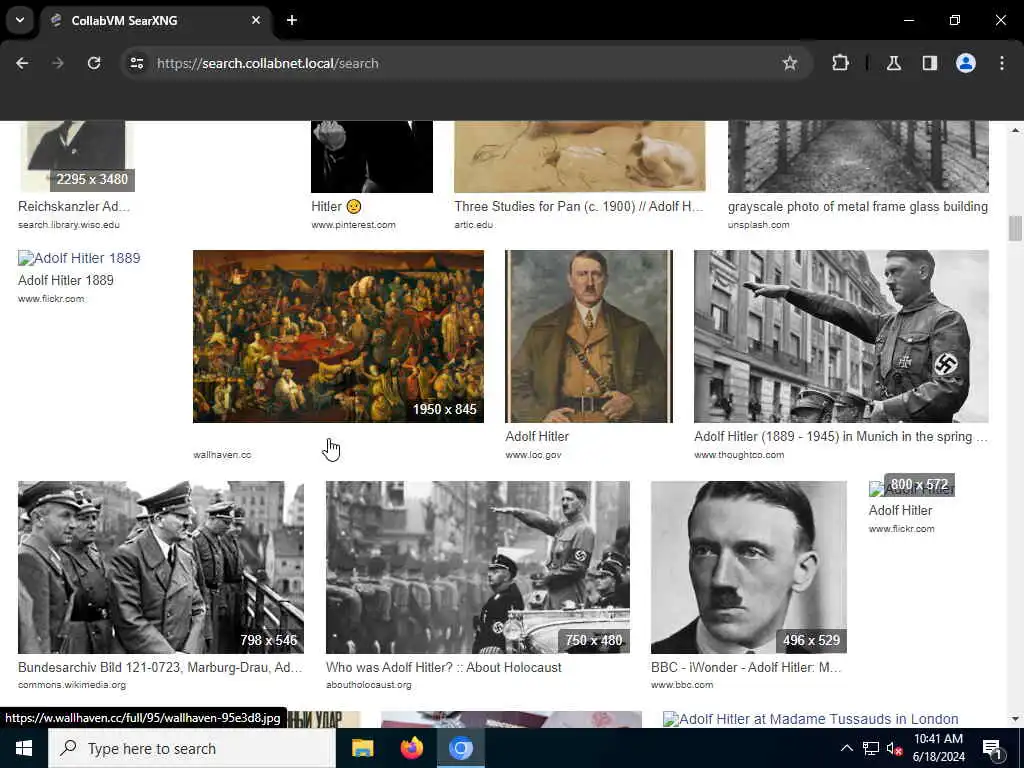Reload the current page
Screen dimensions: 1024x768
point(94,63)
